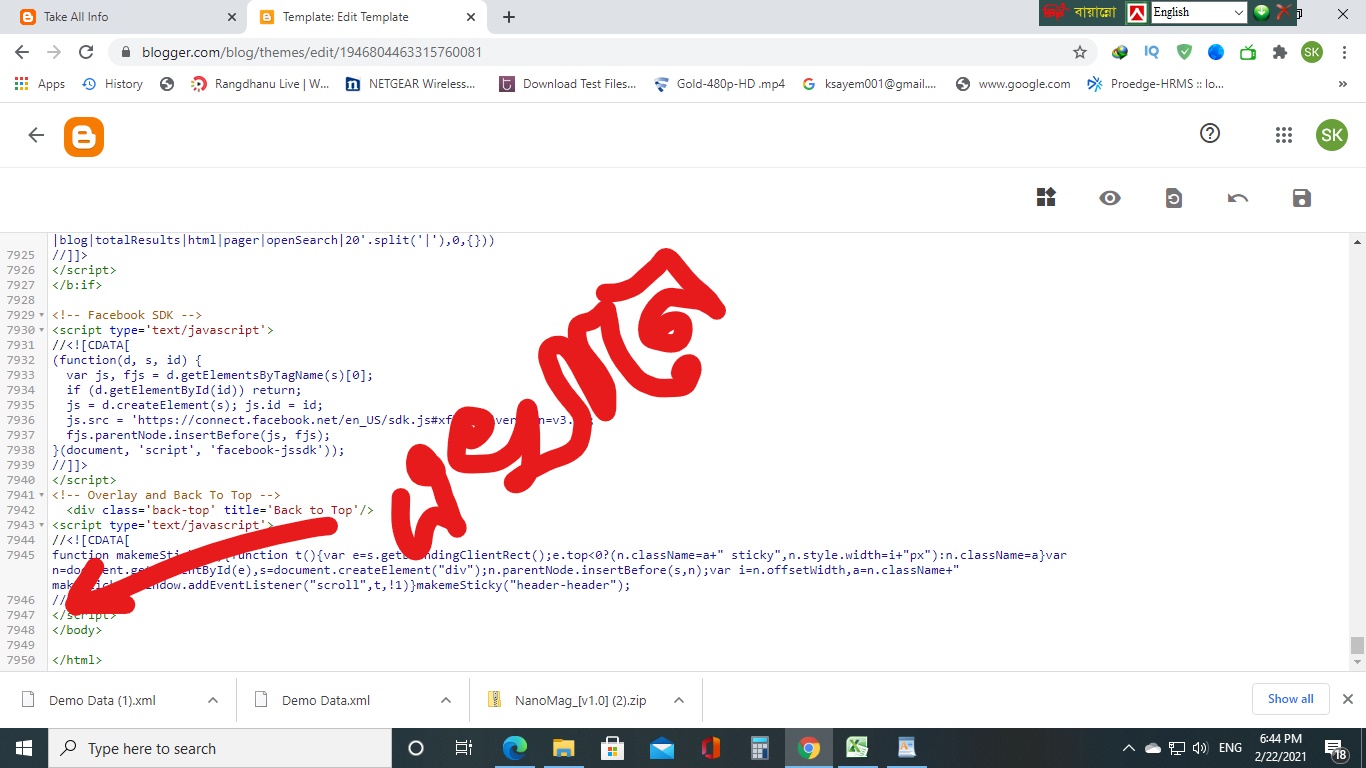The width and height of the screenshot is (1366, 768).
Task: Open the Demo Data (1).xml download
Action: pos(102,700)
